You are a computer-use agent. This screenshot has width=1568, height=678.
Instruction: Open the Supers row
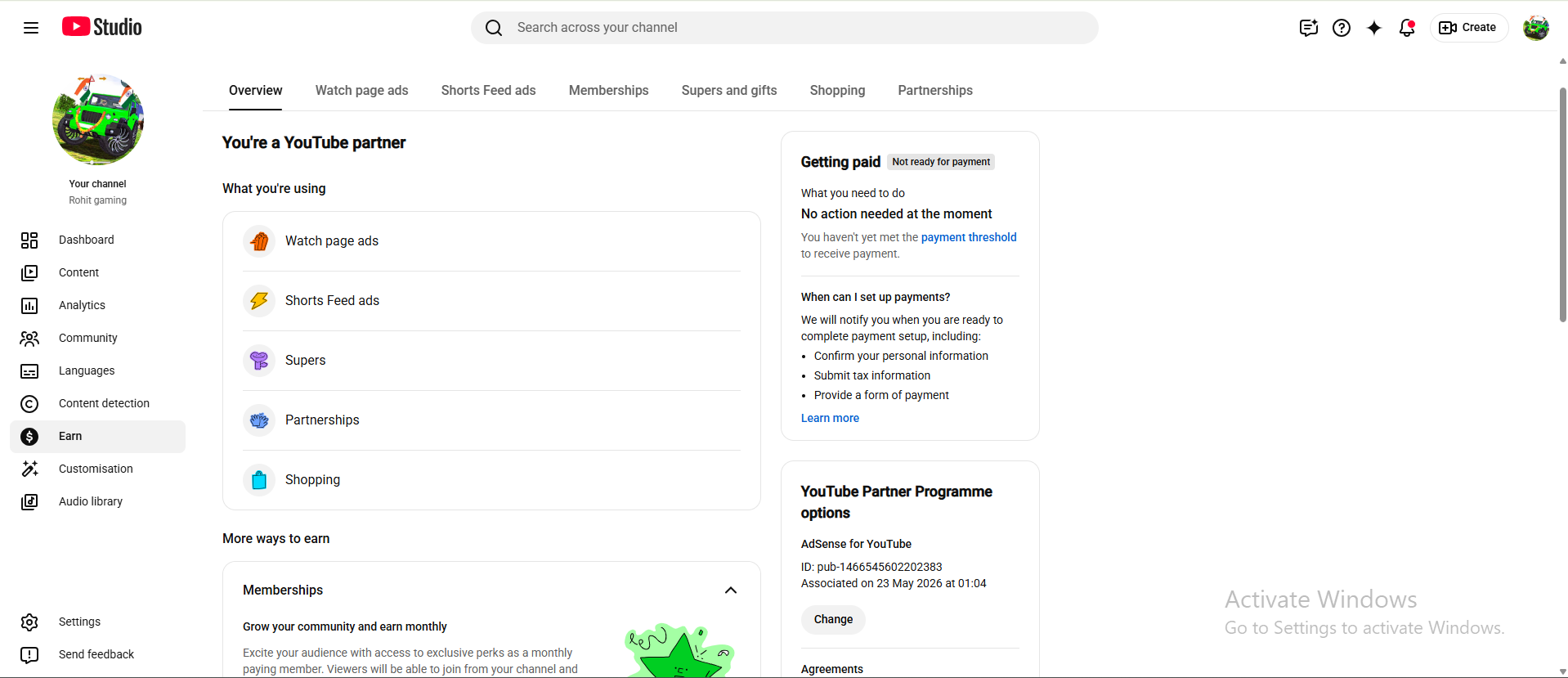(x=491, y=361)
